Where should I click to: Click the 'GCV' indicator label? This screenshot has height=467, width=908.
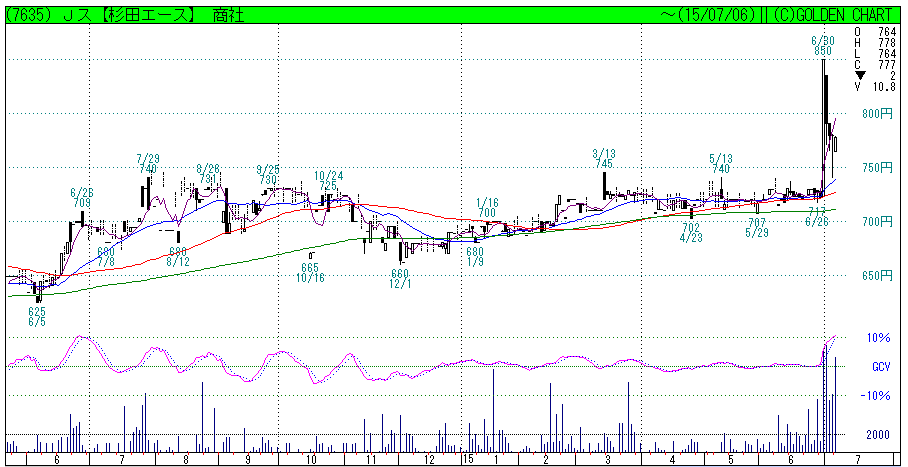pyautogui.click(x=883, y=367)
